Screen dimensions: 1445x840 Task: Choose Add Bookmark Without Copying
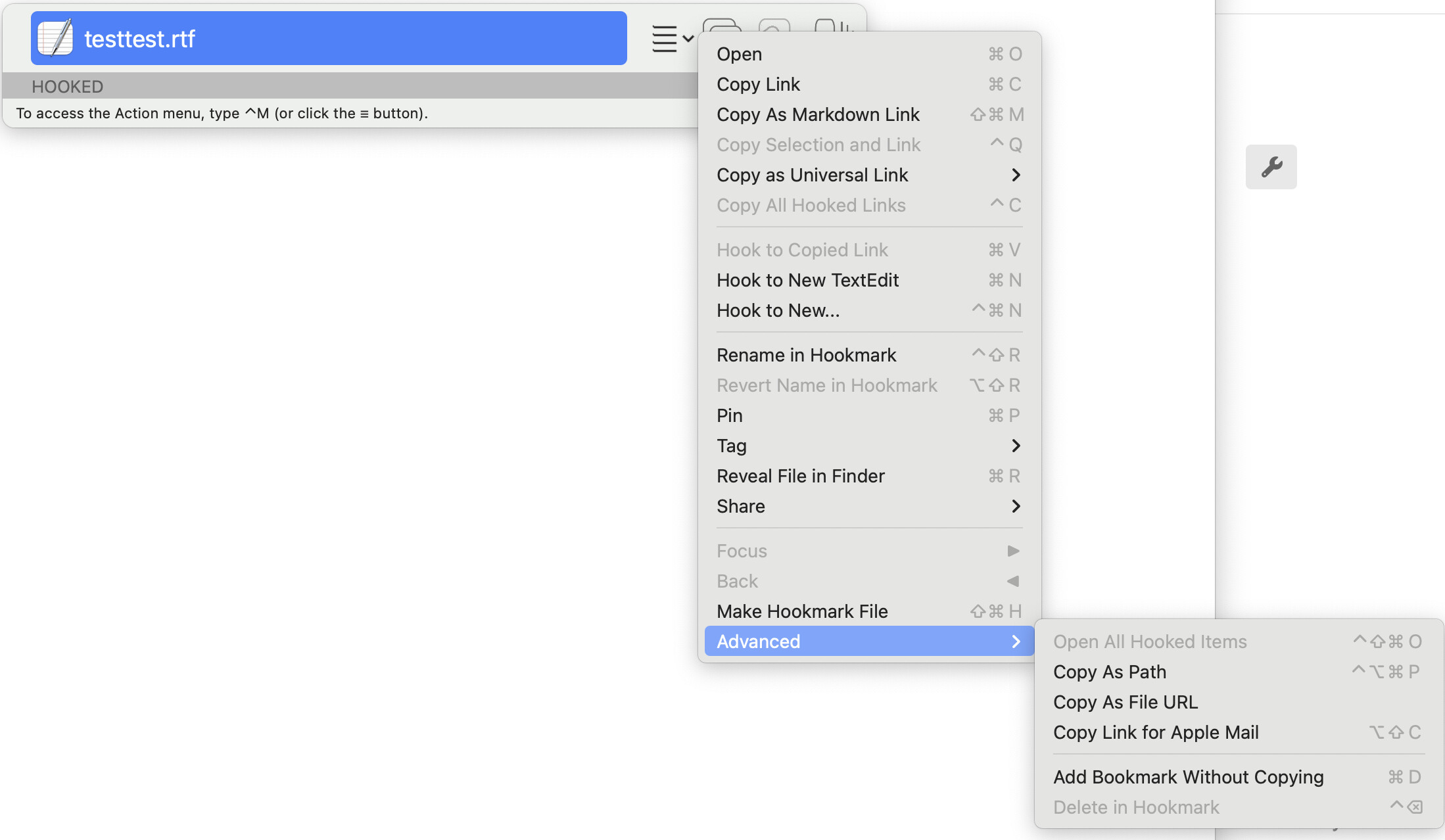click(1188, 777)
